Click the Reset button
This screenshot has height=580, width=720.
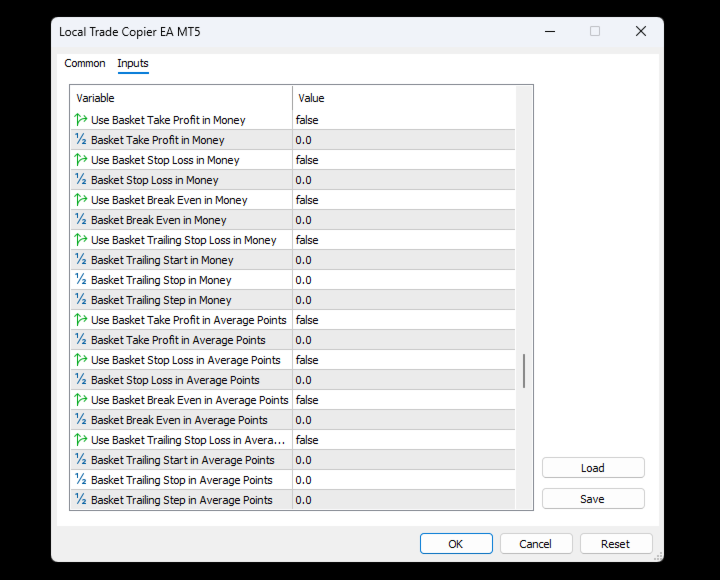pyautogui.click(x=616, y=544)
